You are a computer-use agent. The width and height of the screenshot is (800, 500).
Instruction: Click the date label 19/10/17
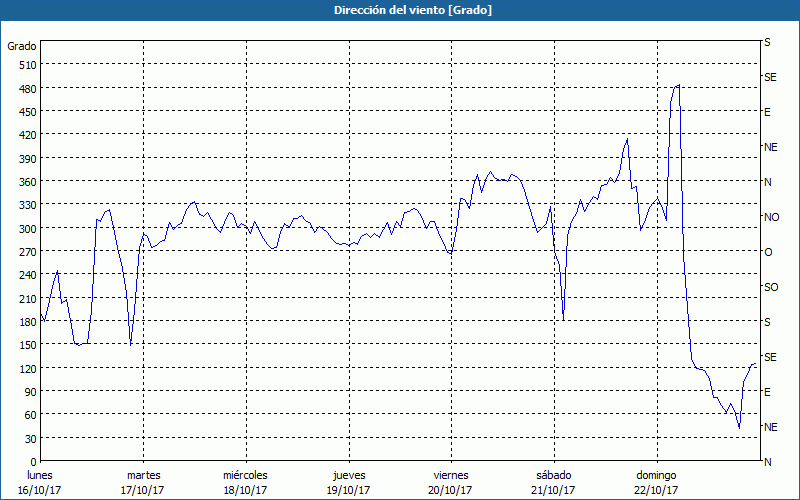[x=347, y=490]
